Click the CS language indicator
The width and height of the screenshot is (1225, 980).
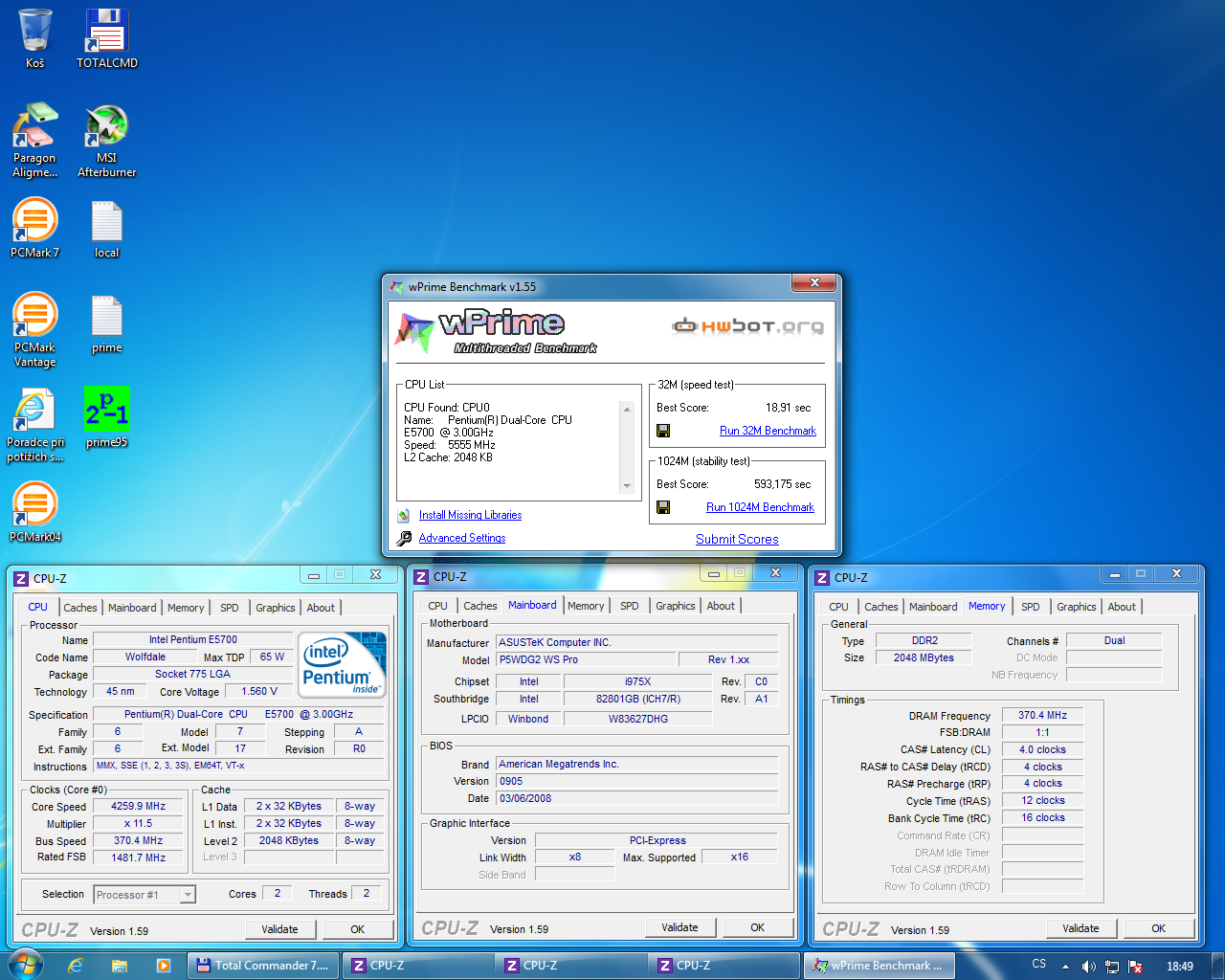tap(1039, 964)
